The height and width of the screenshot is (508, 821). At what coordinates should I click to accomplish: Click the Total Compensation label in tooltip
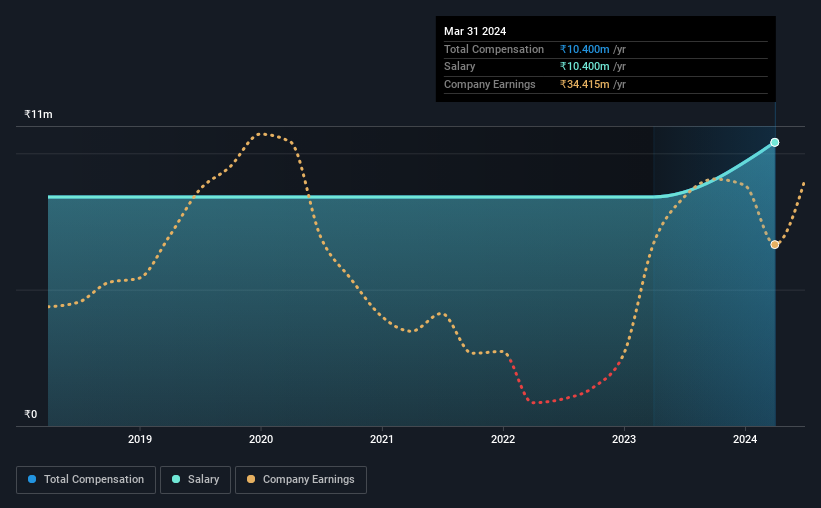point(494,49)
